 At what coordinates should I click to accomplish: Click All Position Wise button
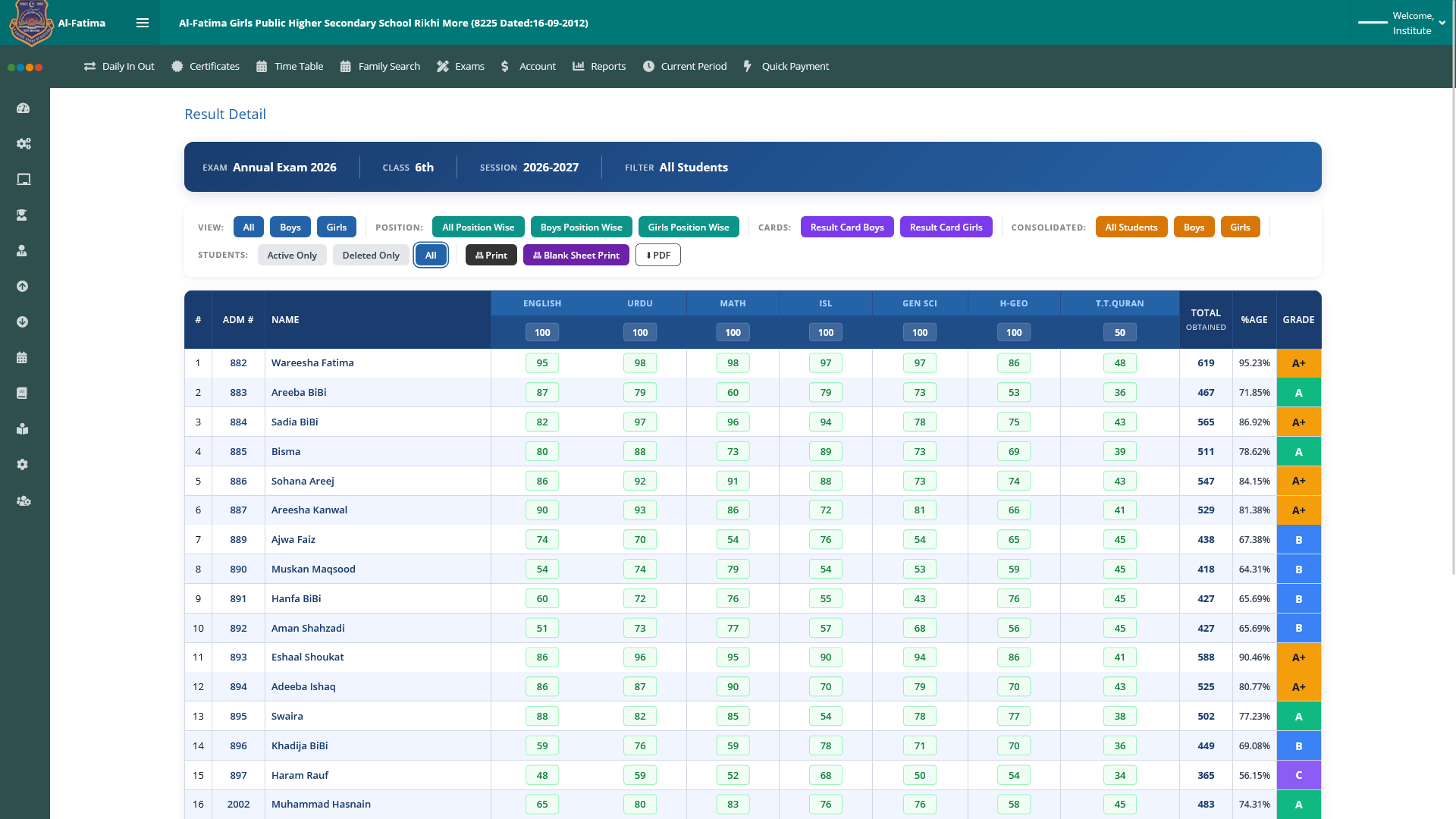(479, 227)
